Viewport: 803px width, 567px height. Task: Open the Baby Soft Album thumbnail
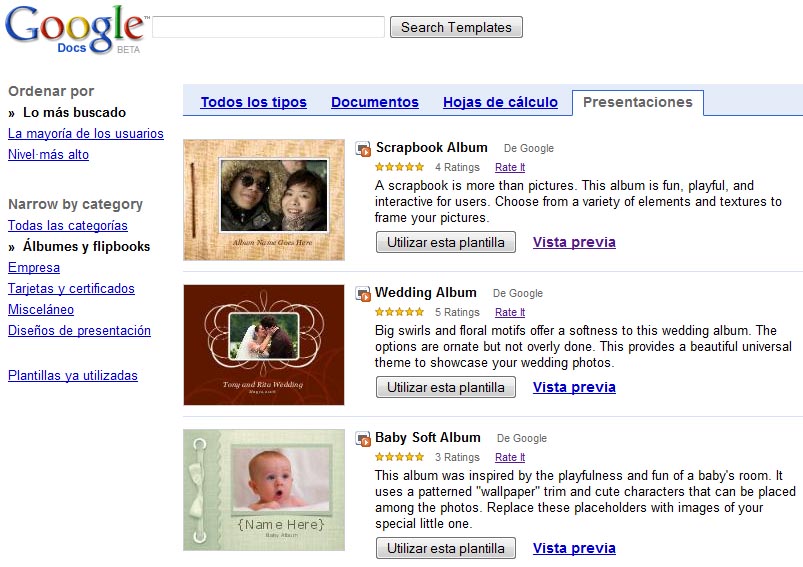click(264, 490)
